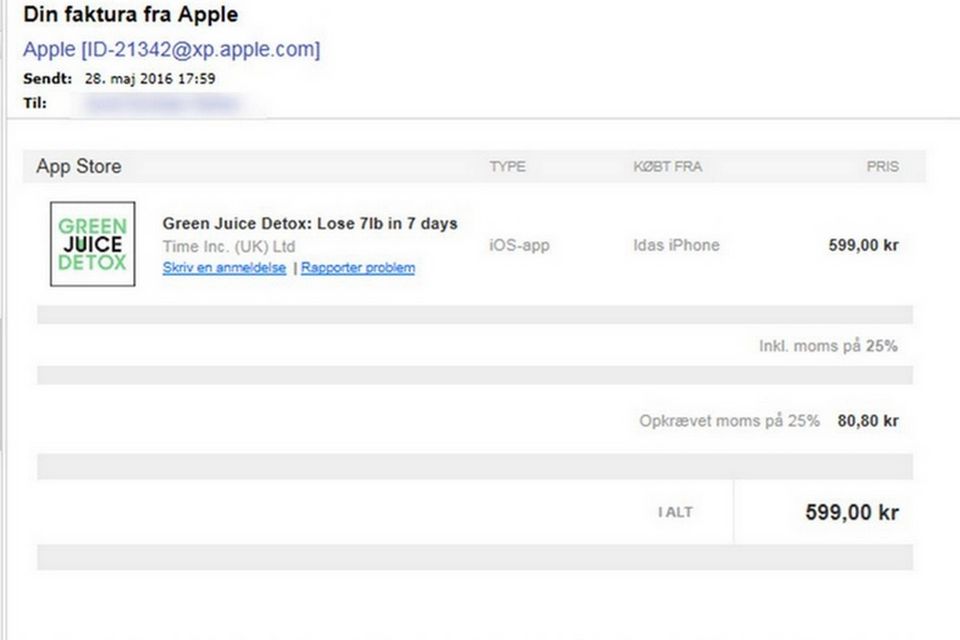Select the charged VAT amount 80,80 kr
Image resolution: width=960 pixels, height=640 pixels.
coord(868,421)
